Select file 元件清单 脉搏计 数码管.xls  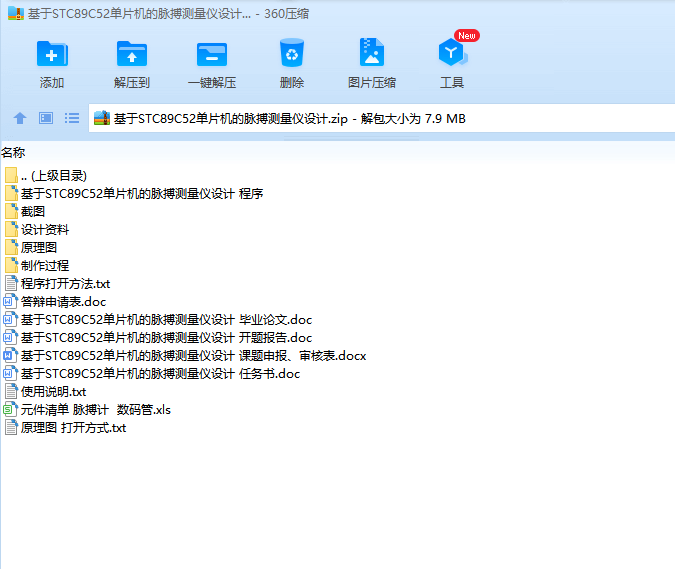tap(96, 410)
